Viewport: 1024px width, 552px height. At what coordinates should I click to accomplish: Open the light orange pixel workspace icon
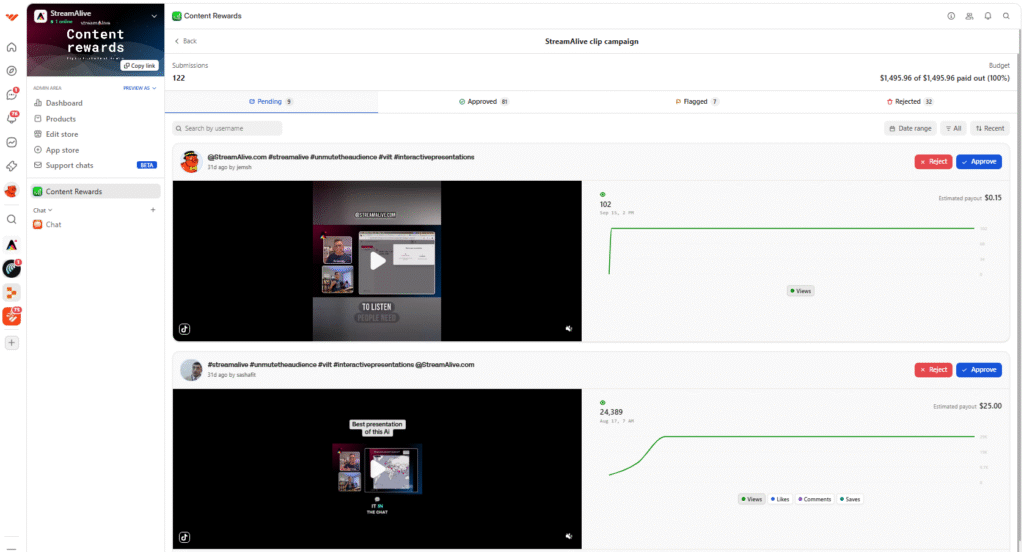coord(12,293)
